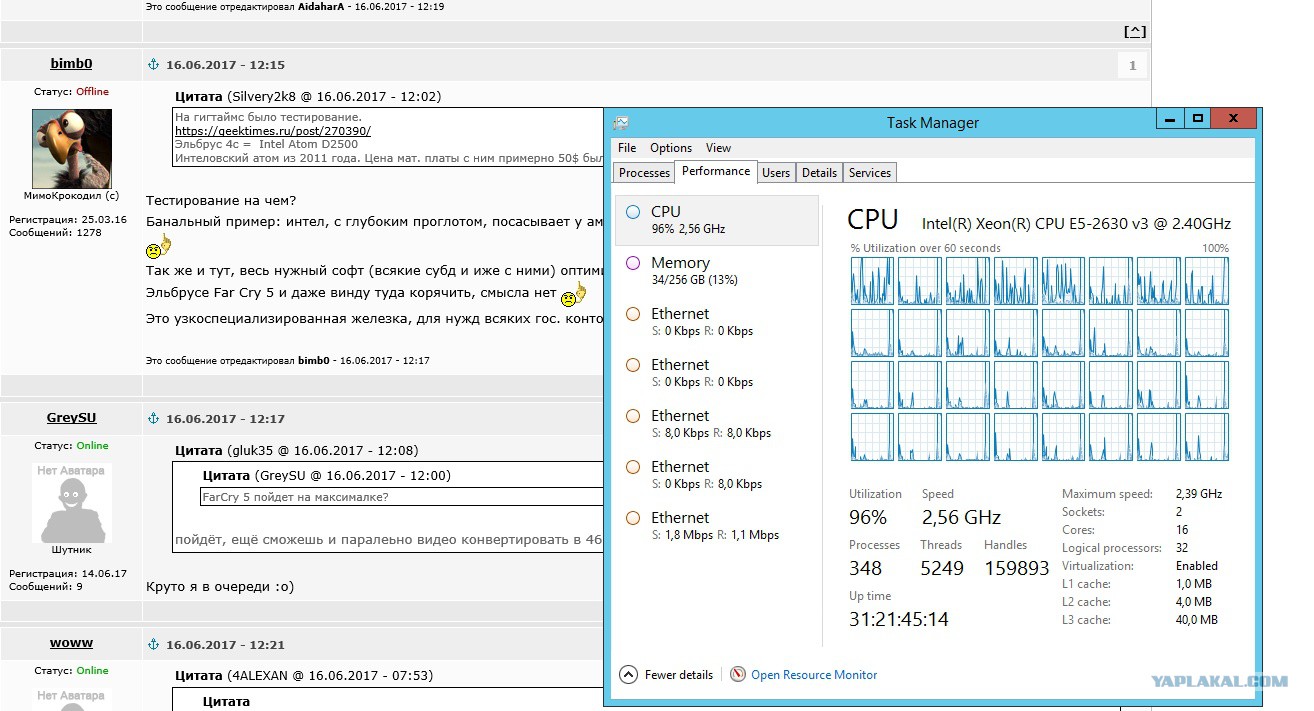Click Fewer details label
Viewport: 1314px width, 711px height.
point(679,675)
